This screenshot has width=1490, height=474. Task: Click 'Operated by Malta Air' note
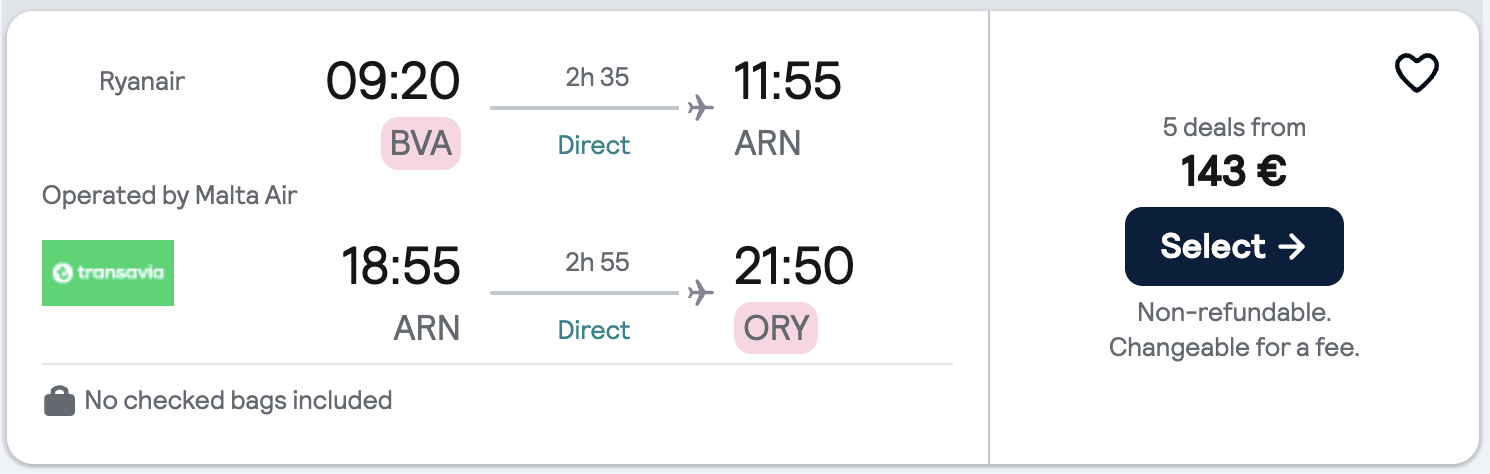point(170,195)
